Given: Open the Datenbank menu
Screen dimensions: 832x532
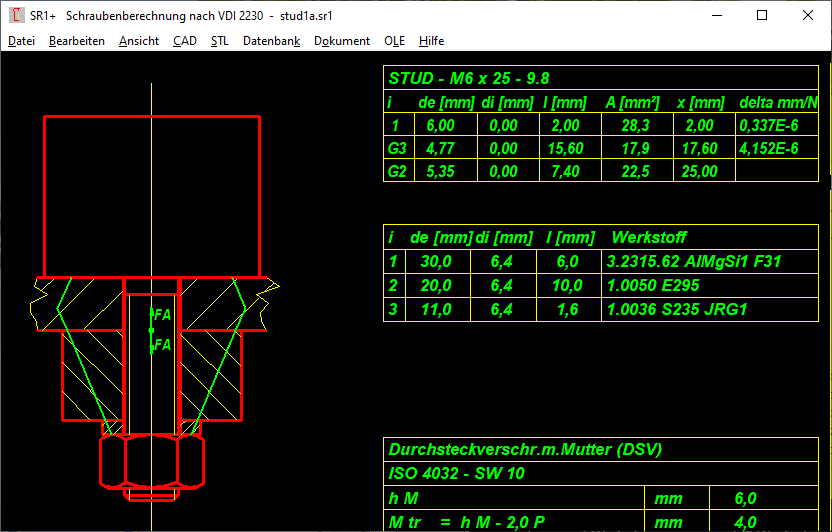Looking at the screenshot, I should [x=272, y=41].
